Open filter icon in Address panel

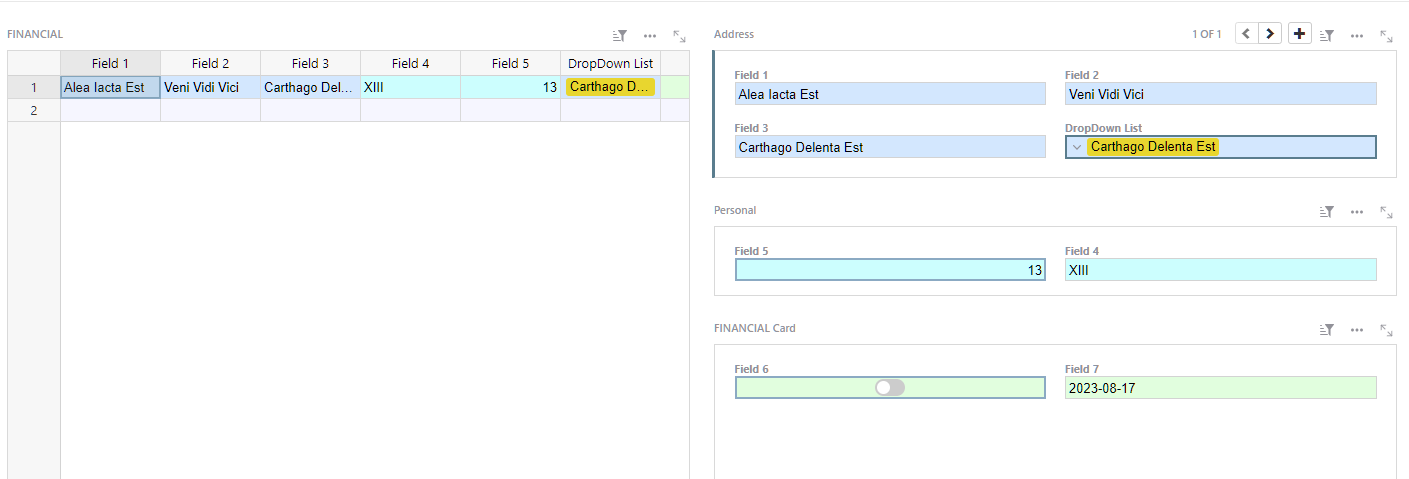tap(1327, 35)
